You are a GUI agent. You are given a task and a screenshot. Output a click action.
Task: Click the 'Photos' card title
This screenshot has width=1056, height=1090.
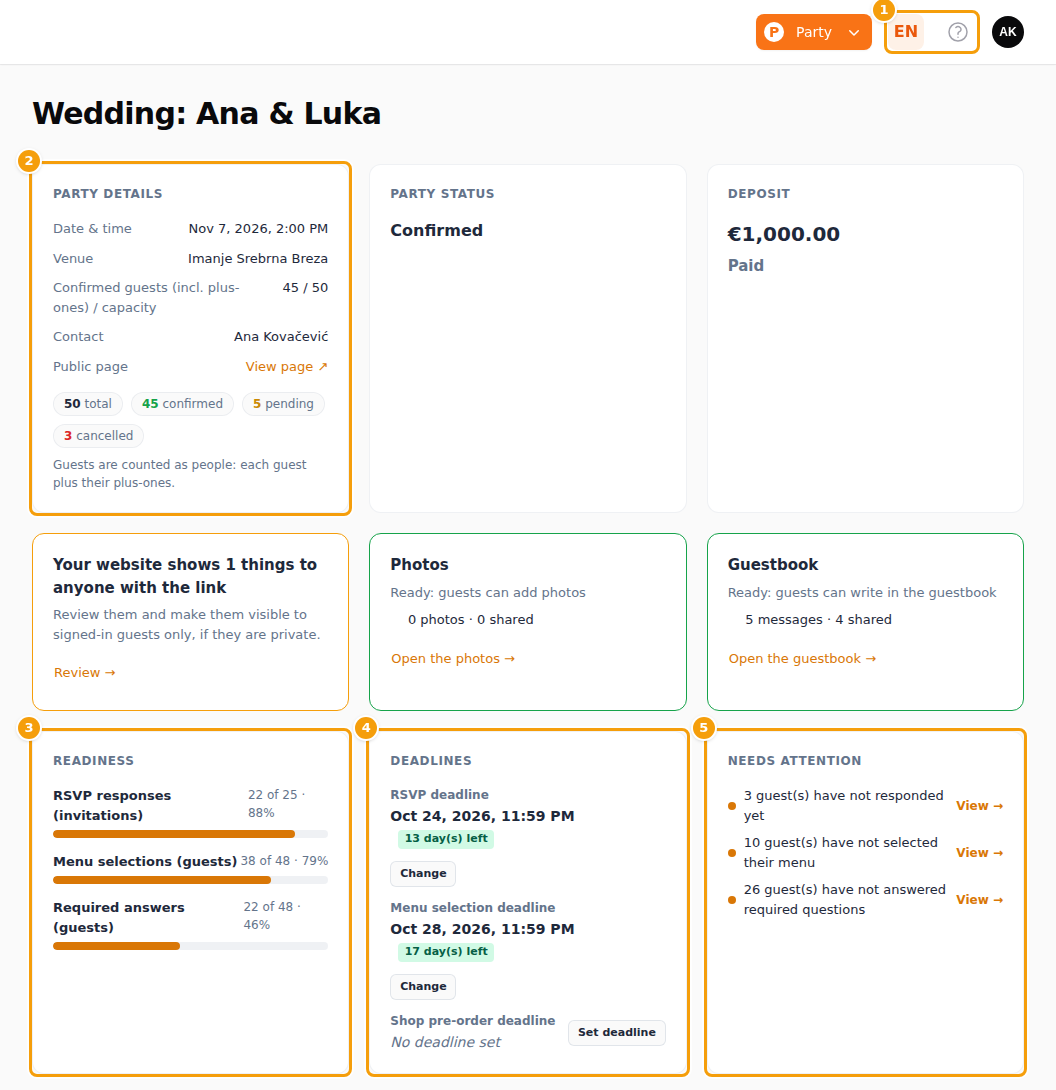[419, 564]
